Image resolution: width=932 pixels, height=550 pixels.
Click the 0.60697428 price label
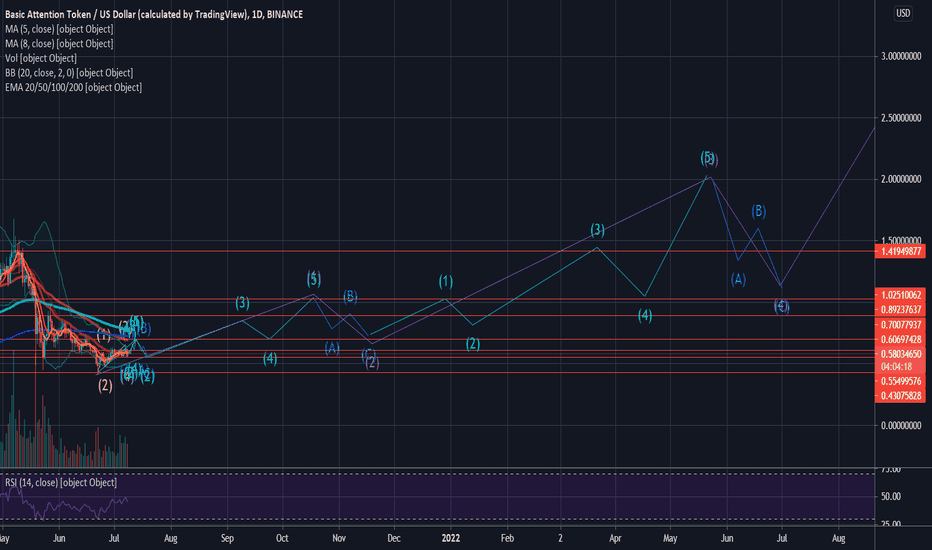900,340
